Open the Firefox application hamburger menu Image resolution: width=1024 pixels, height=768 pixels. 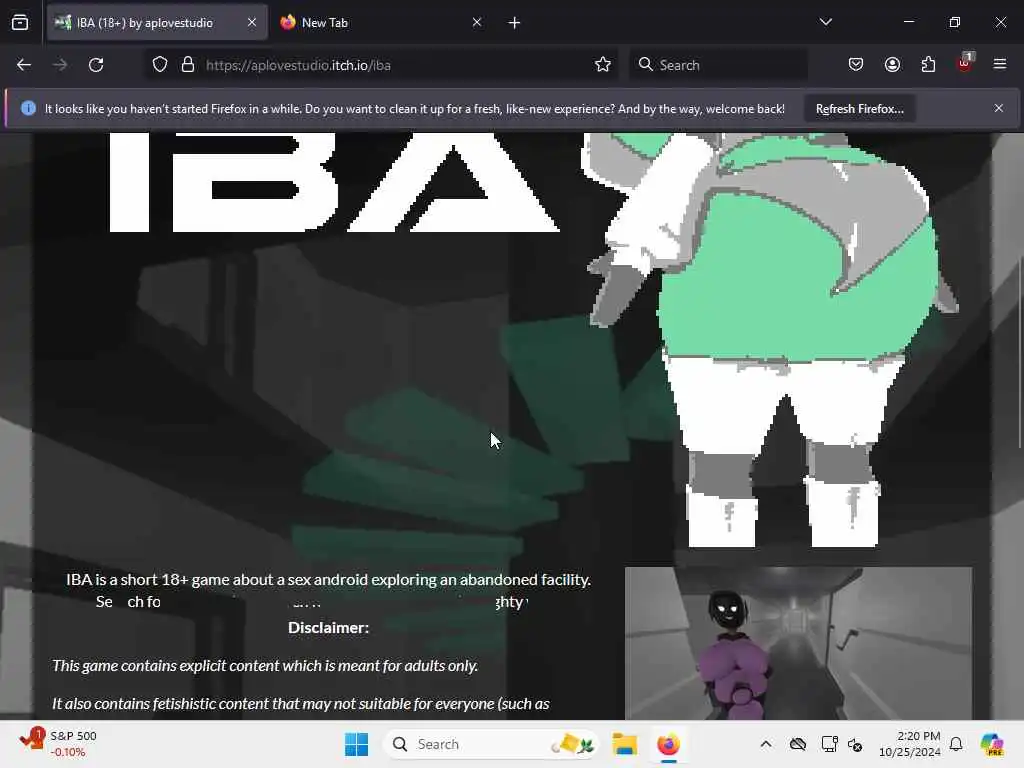[x=1000, y=64]
